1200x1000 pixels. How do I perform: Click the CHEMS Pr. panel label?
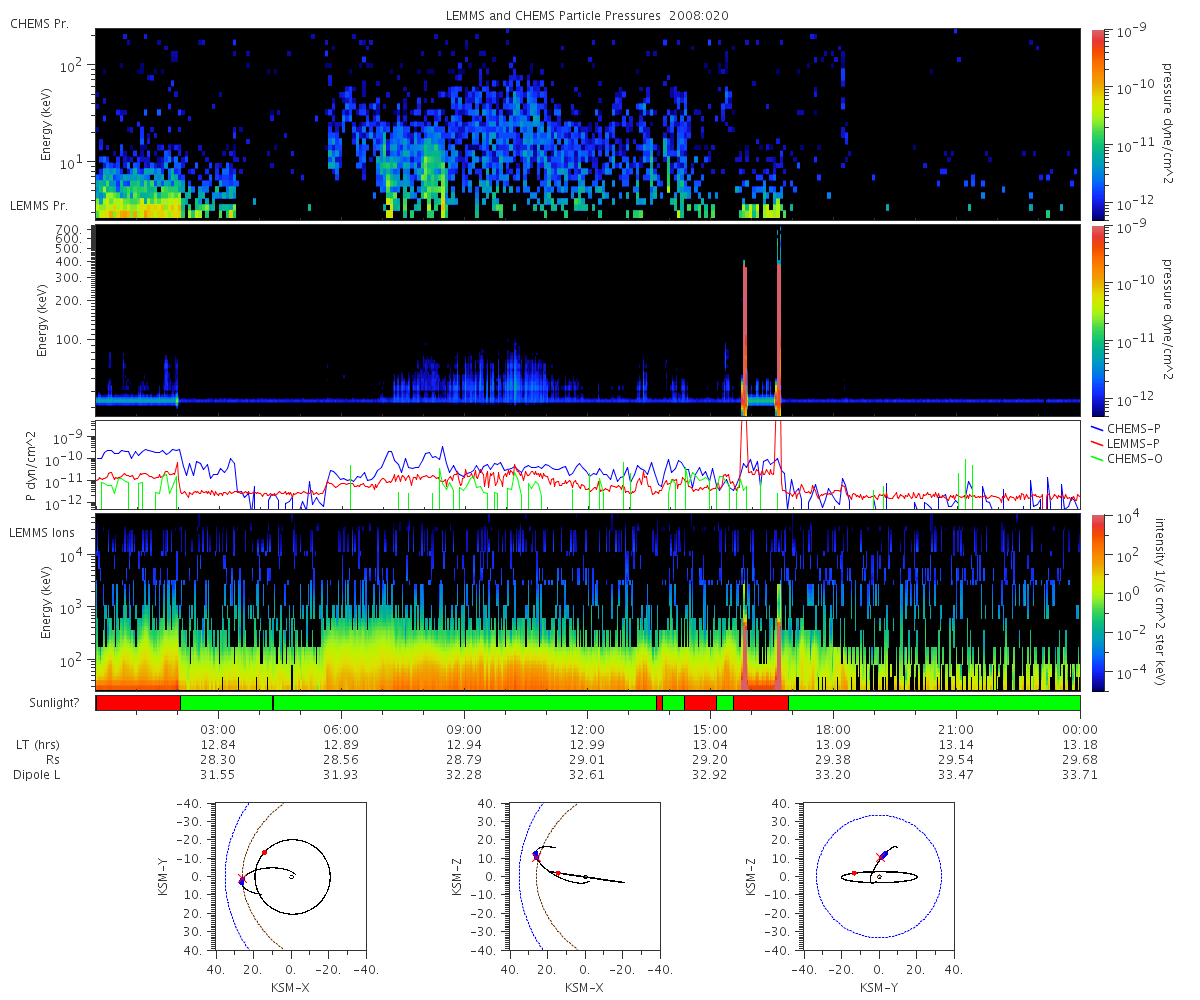point(39,24)
